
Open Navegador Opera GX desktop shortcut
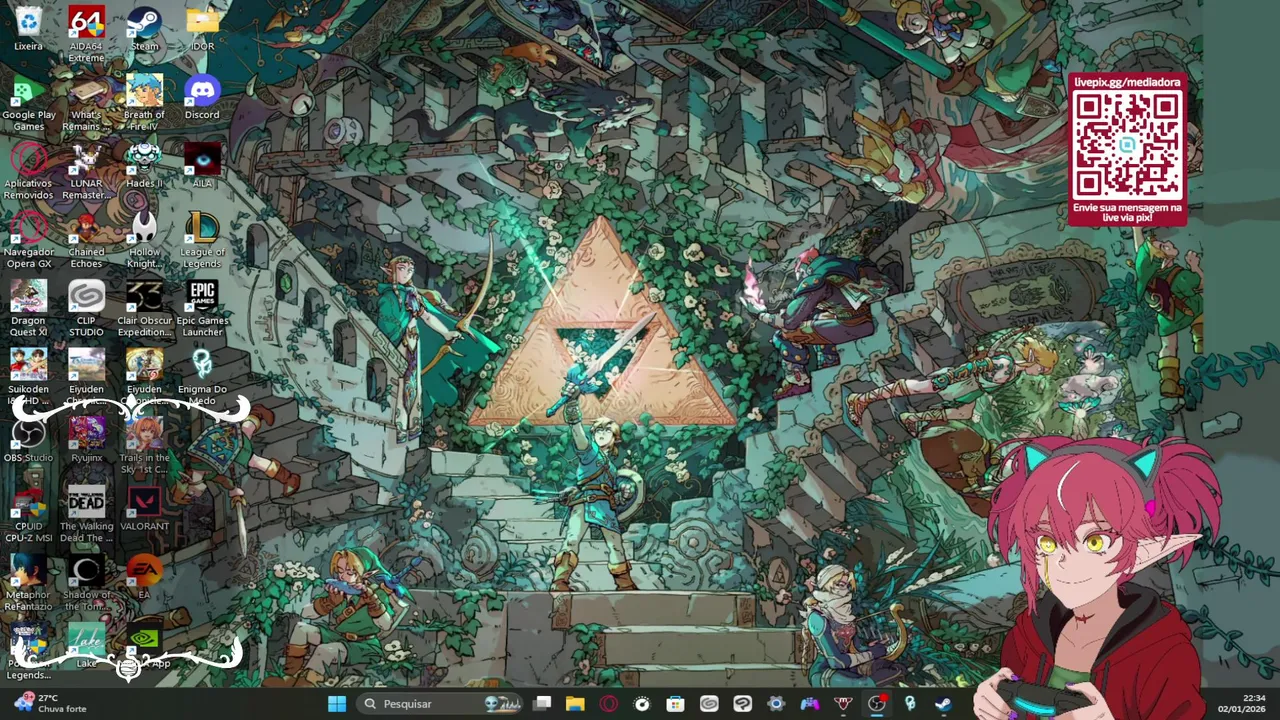[x=28, y=241]
